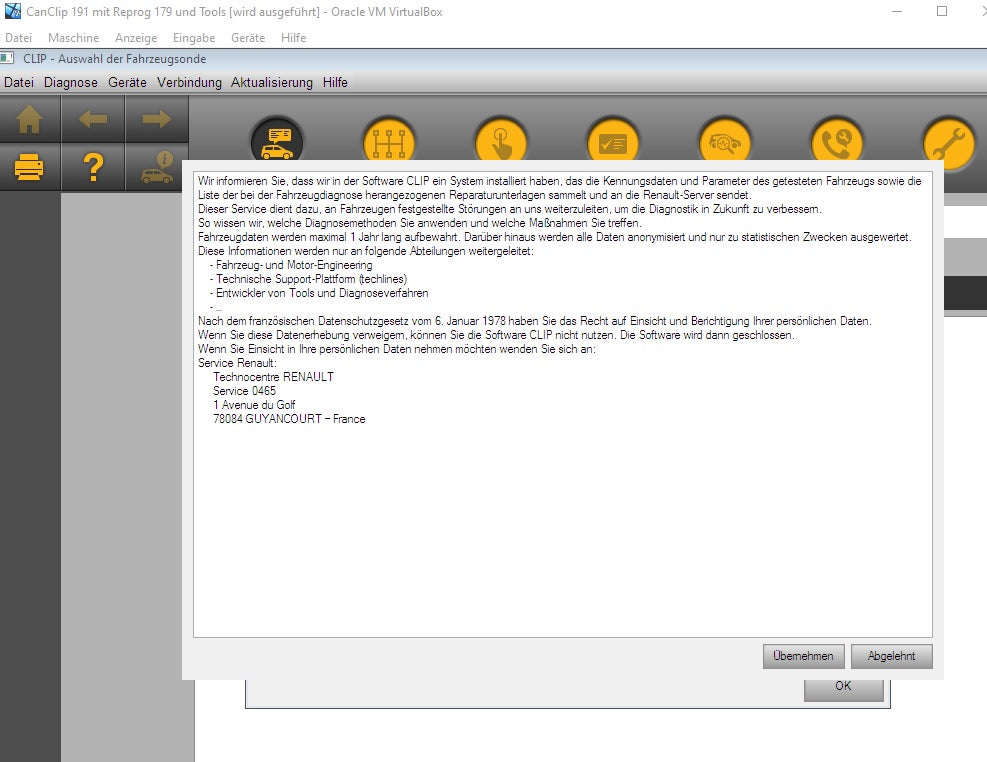Image resolution: width=987 pixels, height=762 pixels.
Task: Open the CLIP Verbindung menu
Action: (189, 82)
